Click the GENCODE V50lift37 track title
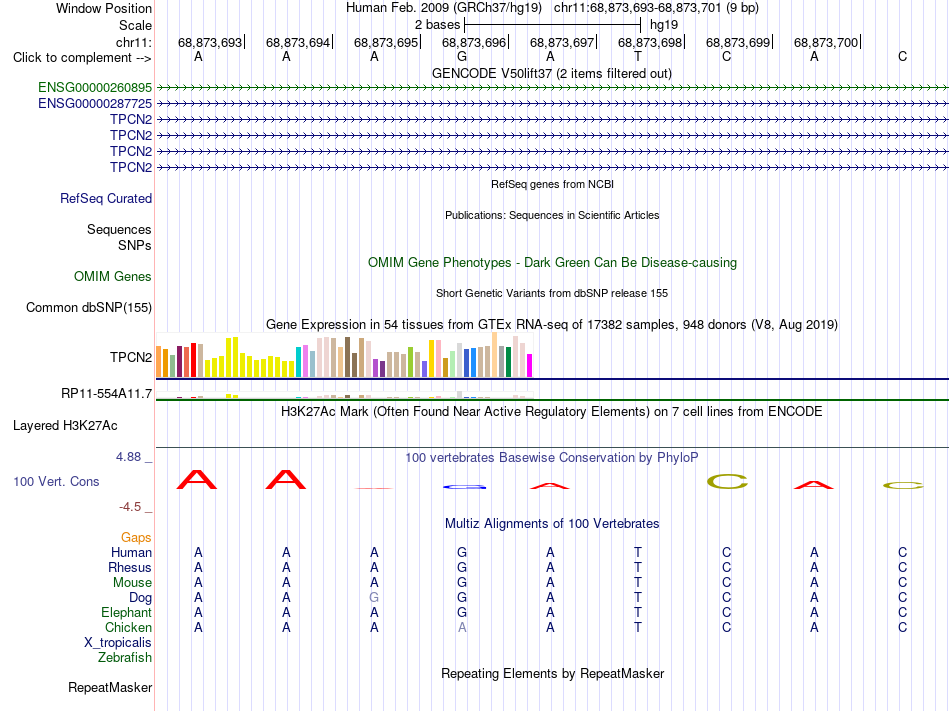 click(x=551, y=74)
